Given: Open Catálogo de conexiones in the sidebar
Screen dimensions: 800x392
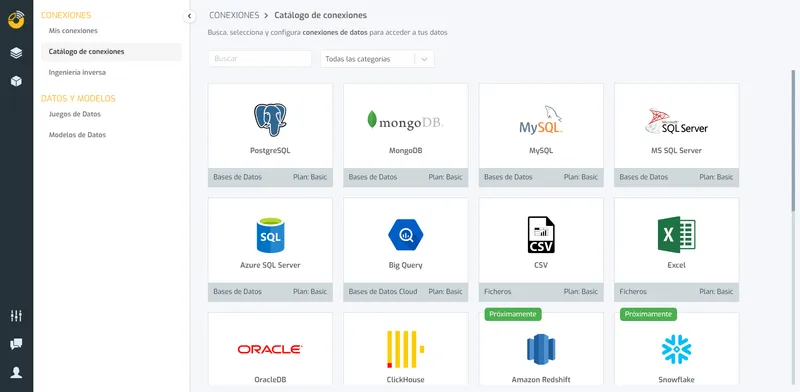Looking at the screenshot, I should click(111, 52).
